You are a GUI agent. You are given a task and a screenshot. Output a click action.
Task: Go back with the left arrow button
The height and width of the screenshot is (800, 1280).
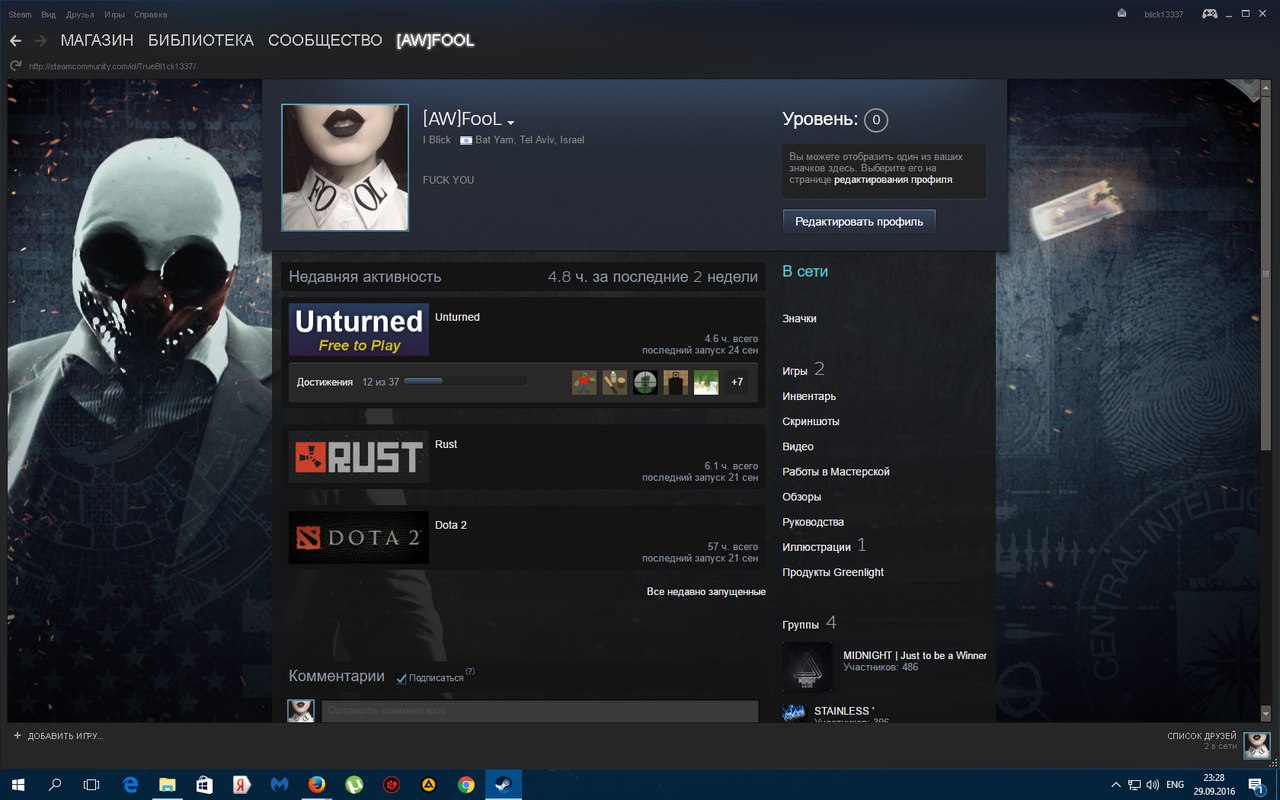click(x=15, y=41)
